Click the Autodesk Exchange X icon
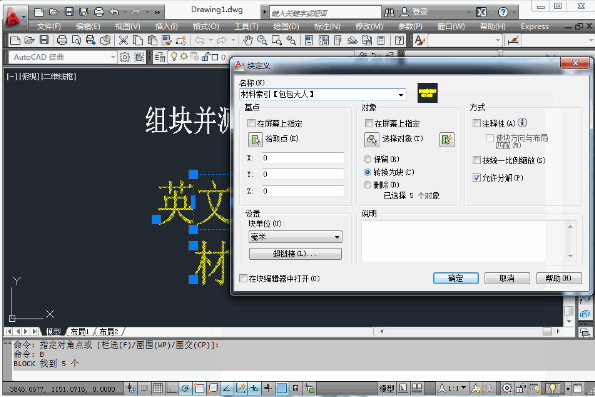 (481, 13)
